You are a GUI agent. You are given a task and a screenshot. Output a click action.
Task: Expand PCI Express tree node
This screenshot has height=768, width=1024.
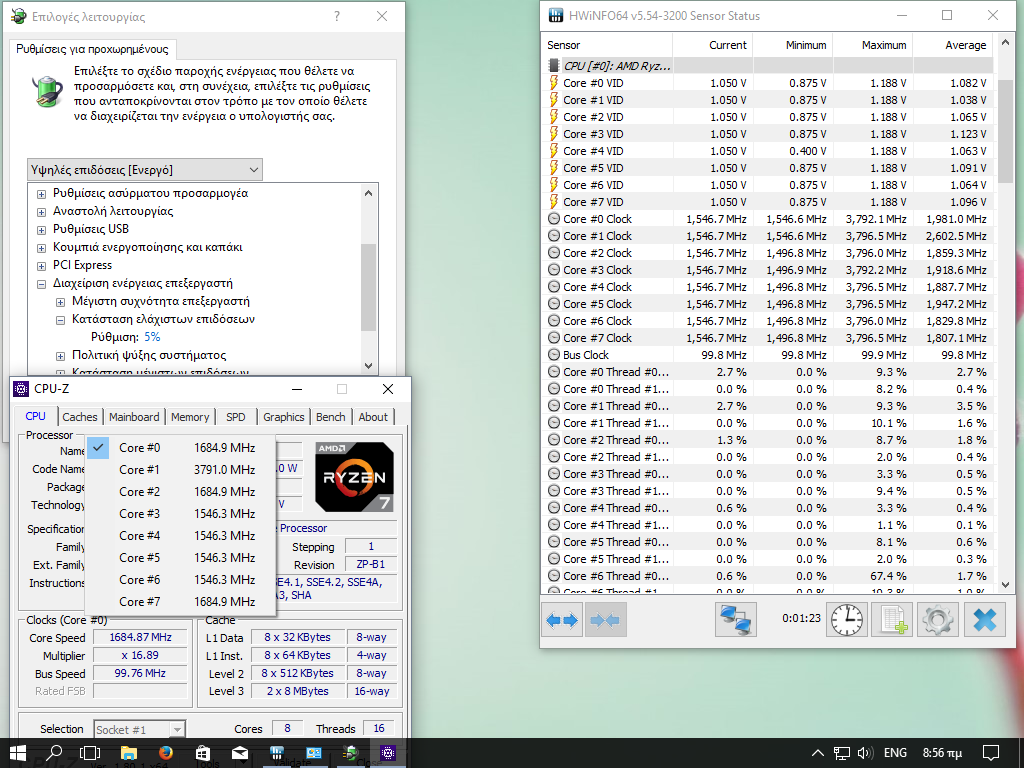tap(41, 266)
